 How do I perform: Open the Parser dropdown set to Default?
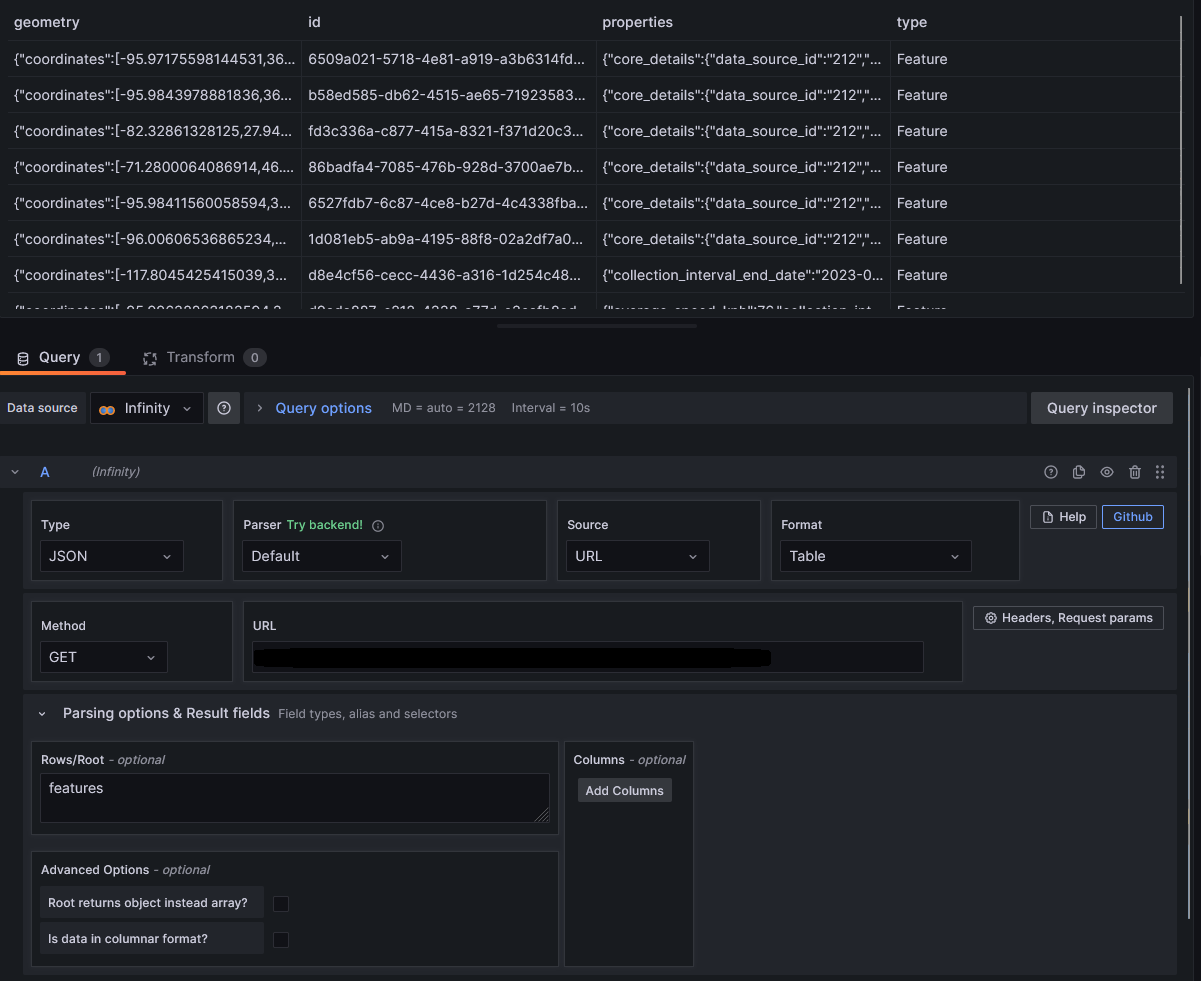pos(321,556)
